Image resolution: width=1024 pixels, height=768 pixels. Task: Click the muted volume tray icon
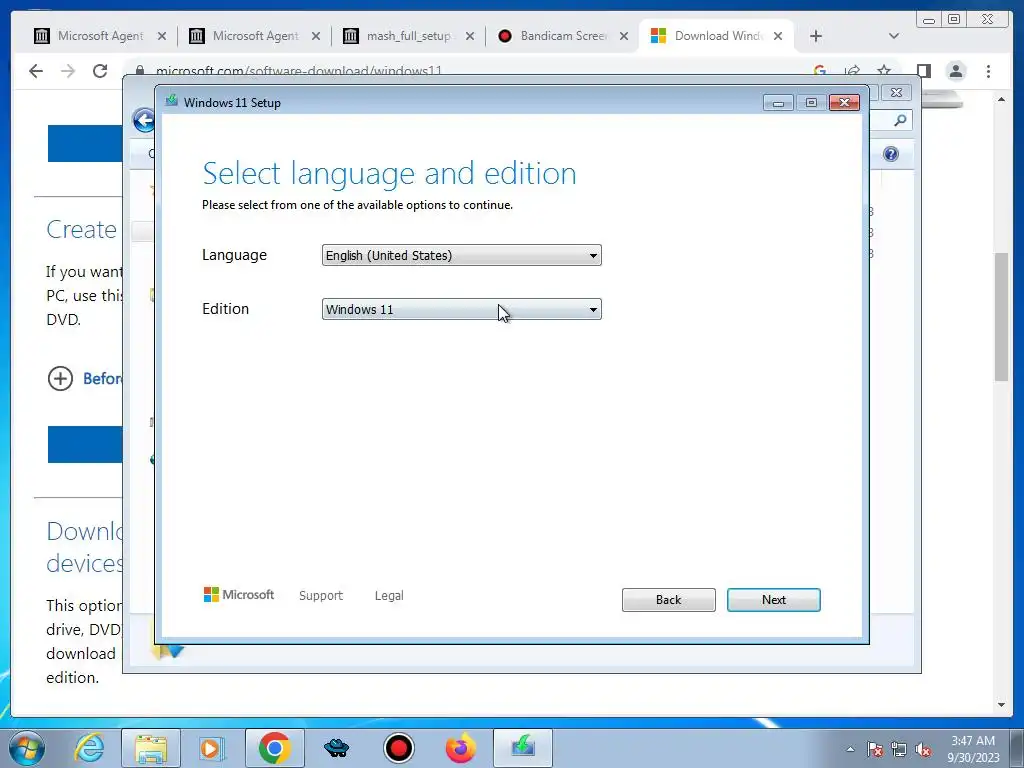(x=923, y=749)
